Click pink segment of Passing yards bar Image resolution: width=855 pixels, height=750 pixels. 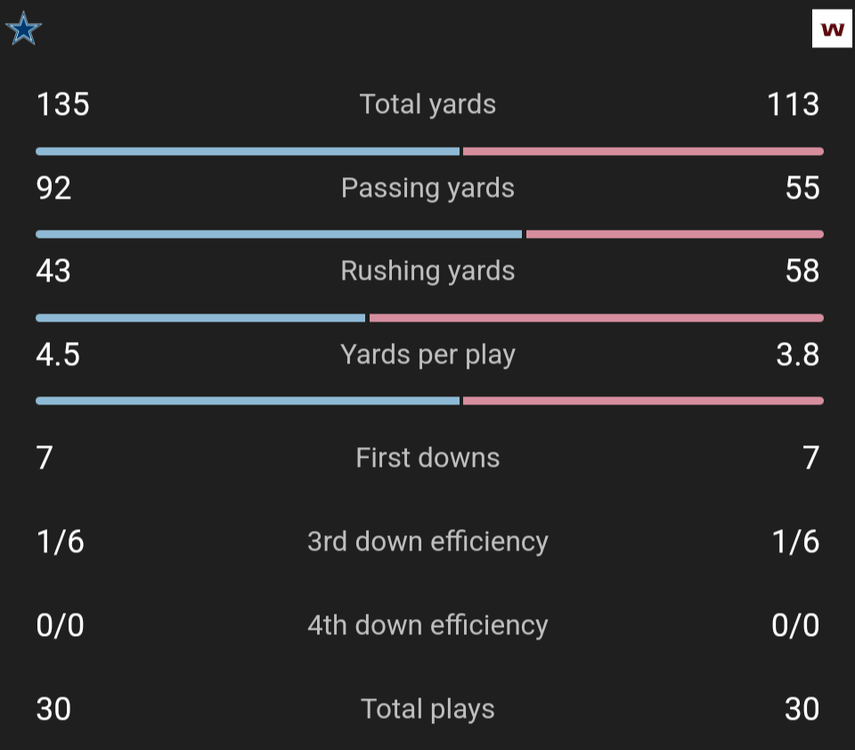pos(674,235)
